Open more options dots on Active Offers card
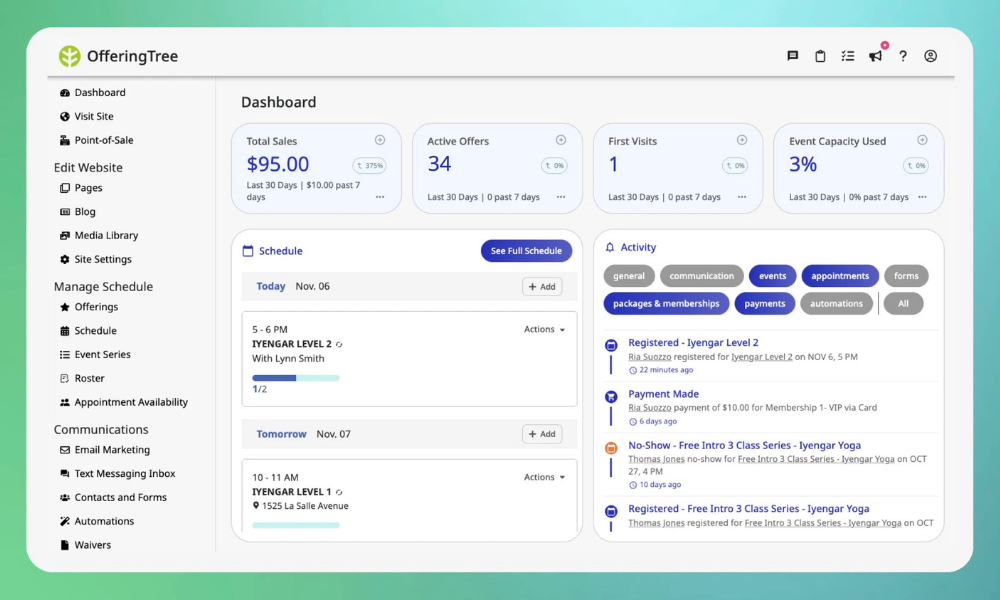This screenshot has height=600, width=1000. click(561, 197)
